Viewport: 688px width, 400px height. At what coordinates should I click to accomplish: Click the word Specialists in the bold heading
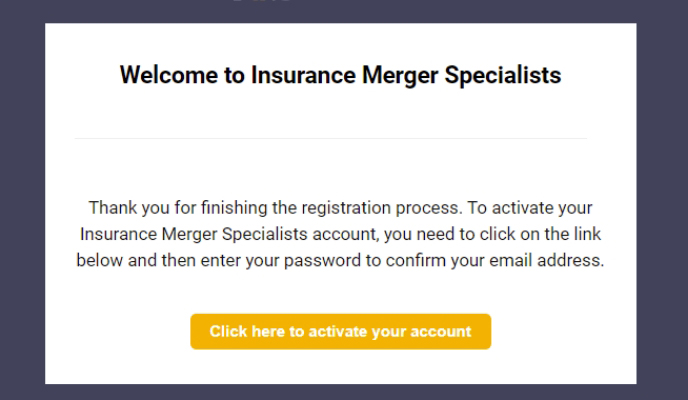click(503, 75)
